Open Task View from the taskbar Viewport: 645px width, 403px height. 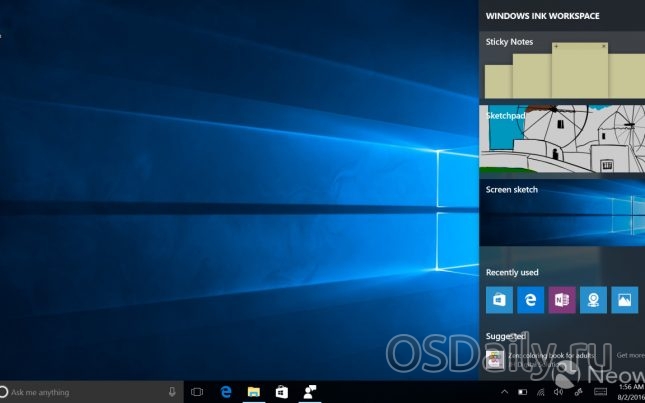click(x=197, y=392)
